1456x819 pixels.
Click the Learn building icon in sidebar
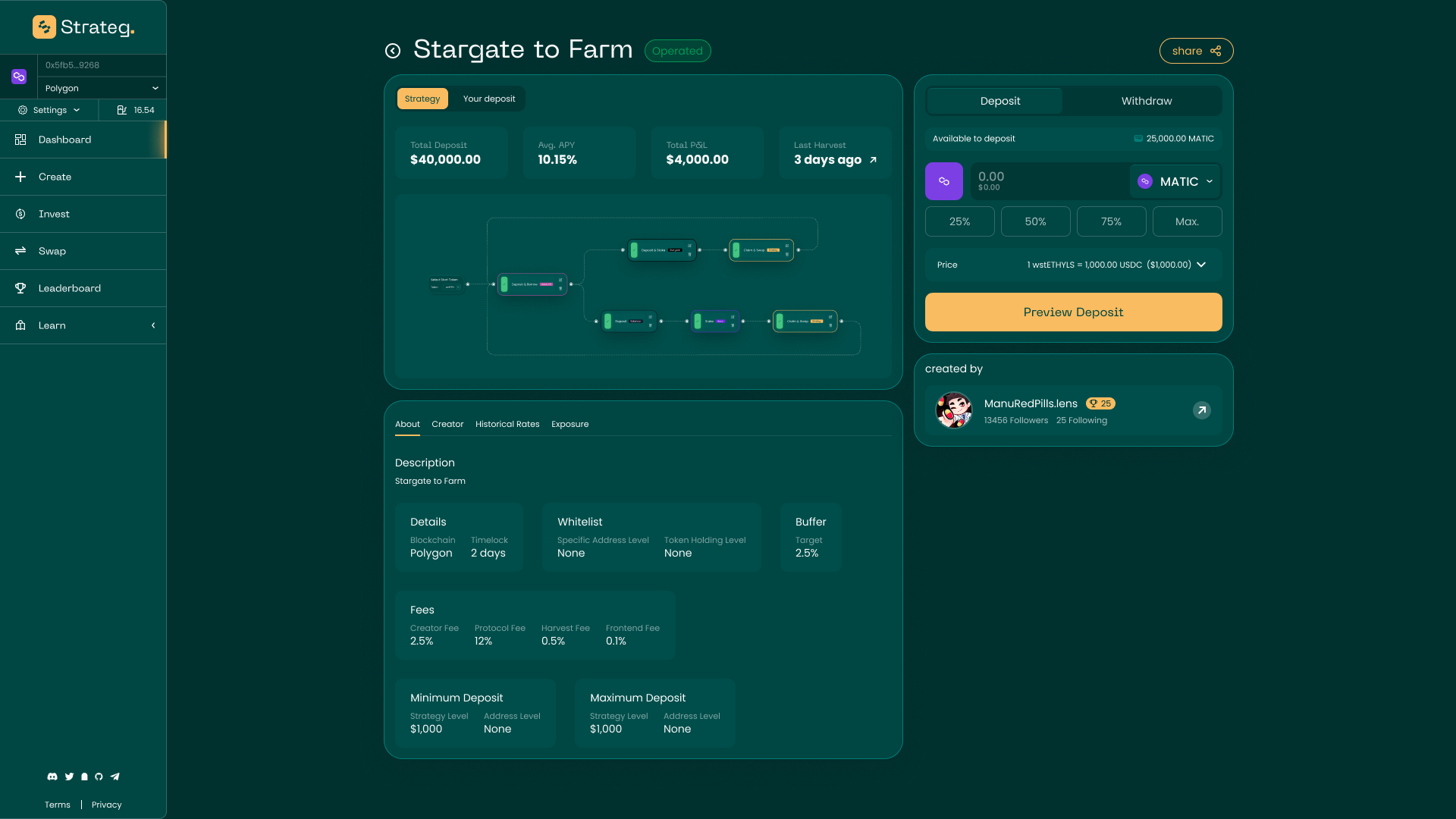pos(20,325)
